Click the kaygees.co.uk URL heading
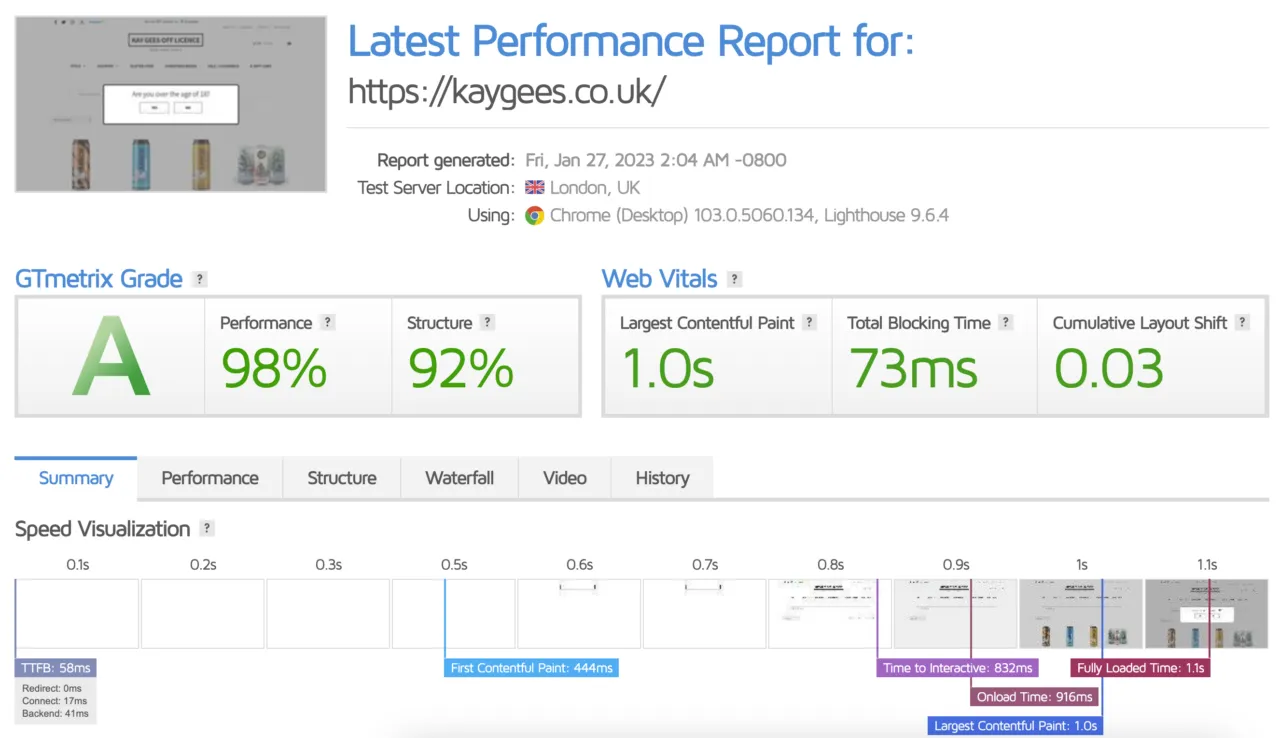 click(x=507, y=91)
